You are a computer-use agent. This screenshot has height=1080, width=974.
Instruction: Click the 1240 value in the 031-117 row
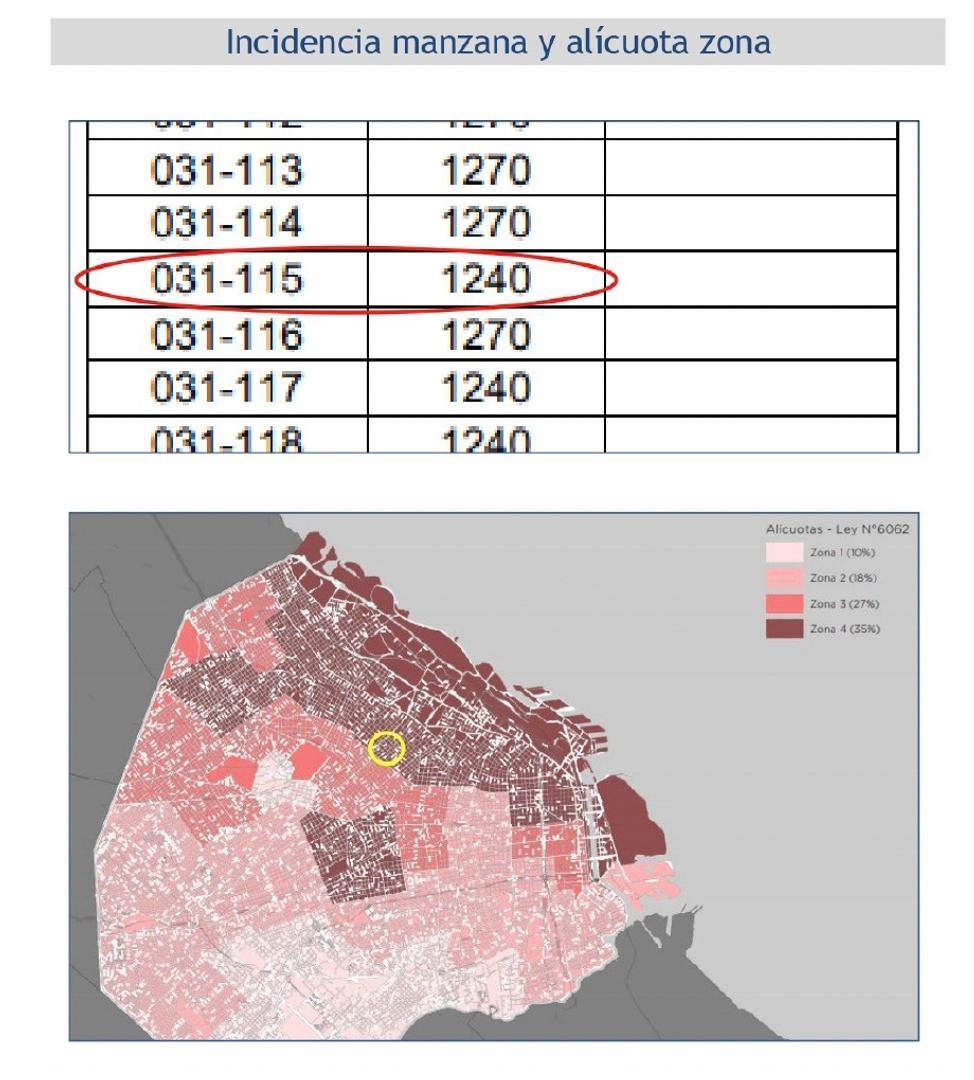pos(486,388)
